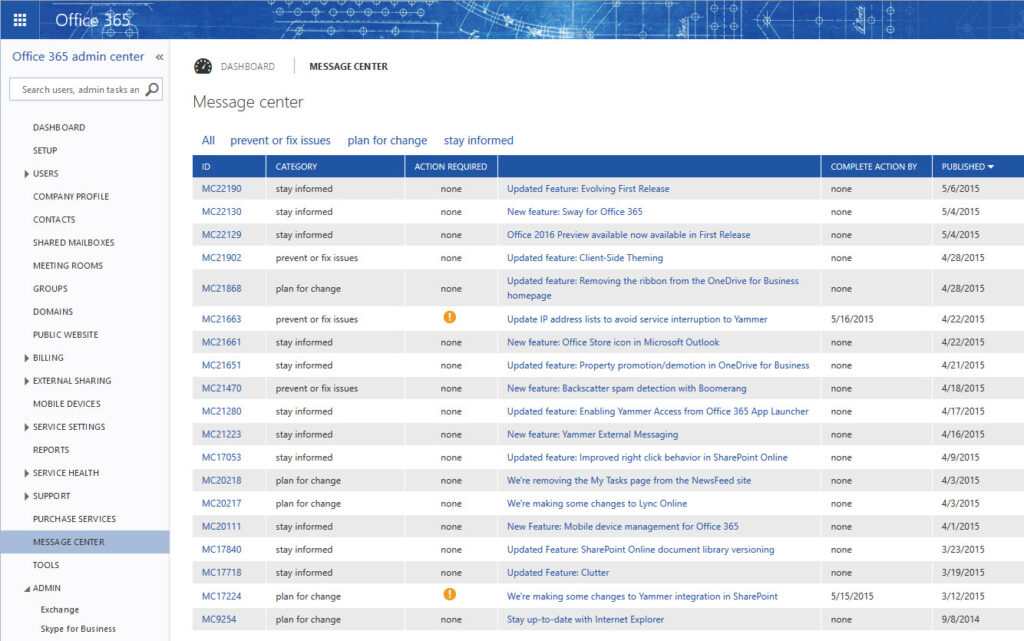Click the Action Required column header
This screenshot has width=1024, height=641.
tap(451, 166)
